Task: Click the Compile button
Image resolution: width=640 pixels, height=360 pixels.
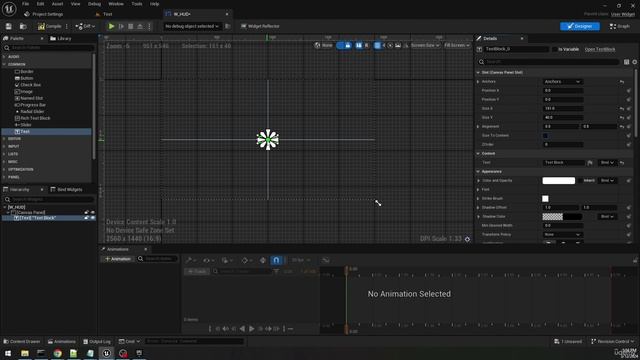Action: [50, 26]
